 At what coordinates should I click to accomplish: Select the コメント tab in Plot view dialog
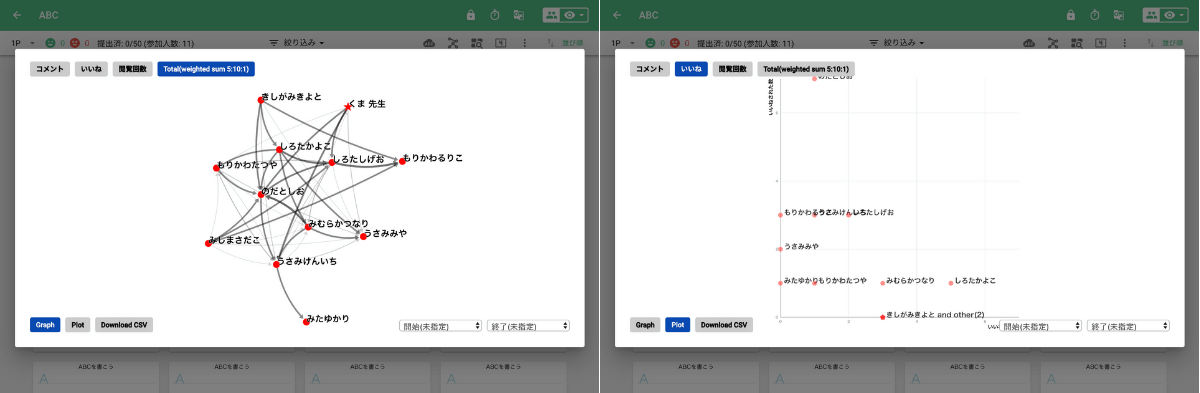pos(649,69)
